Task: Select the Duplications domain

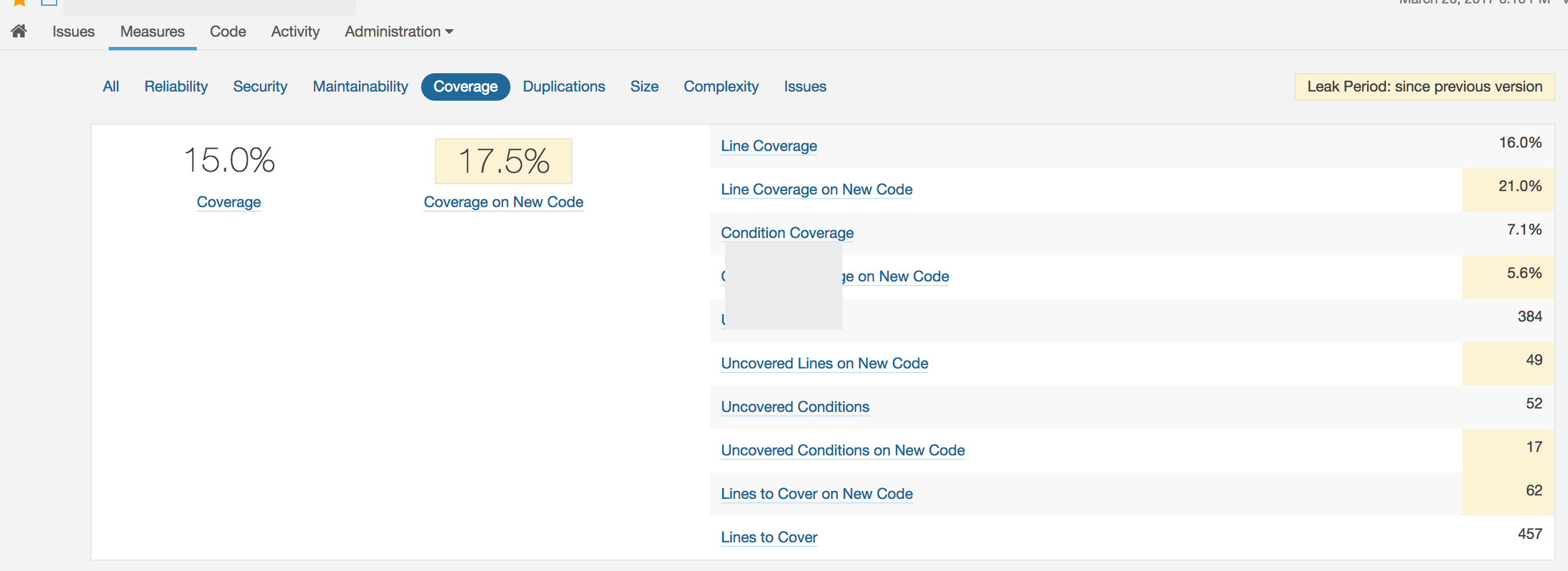Action: (x=564, y=86)
